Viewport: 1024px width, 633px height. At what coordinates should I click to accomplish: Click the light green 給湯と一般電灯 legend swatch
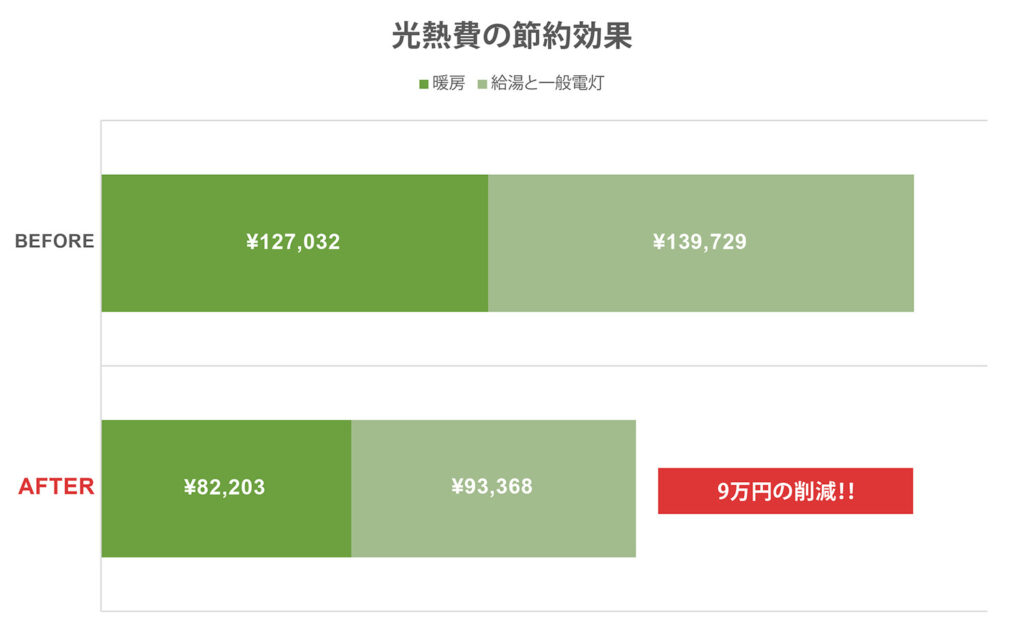point(481,84)
